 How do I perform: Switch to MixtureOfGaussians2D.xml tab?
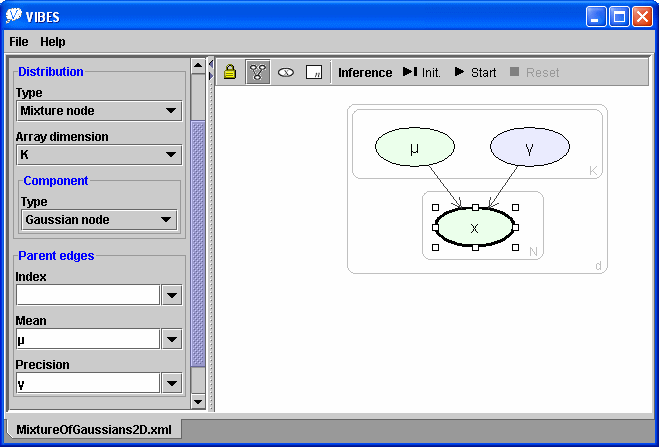pyautogui.click(x=93, y=429)
